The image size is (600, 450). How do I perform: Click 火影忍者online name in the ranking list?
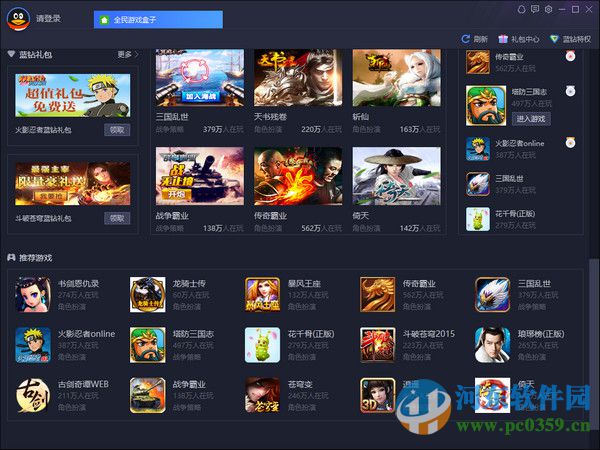click(x=520, y=143)
